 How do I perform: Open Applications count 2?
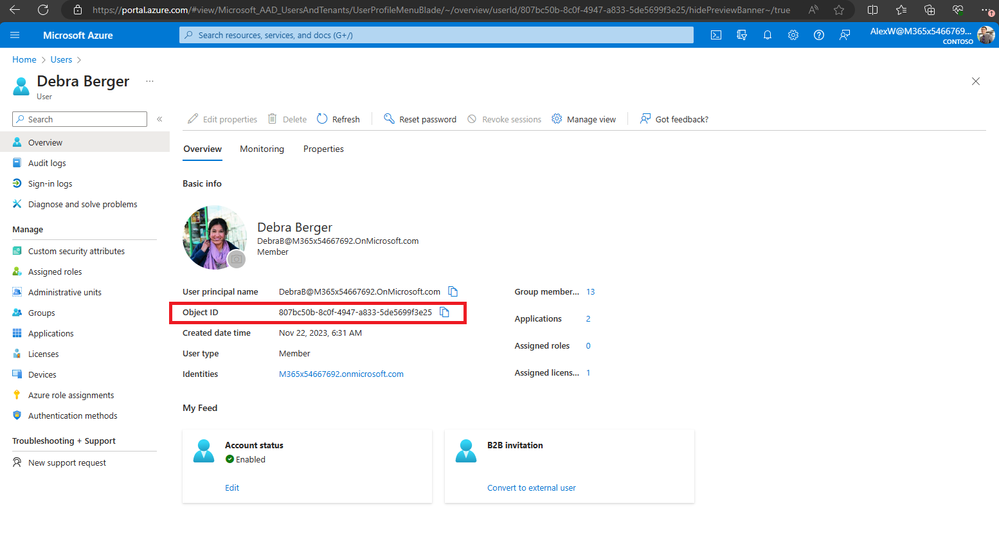(588, 319)
